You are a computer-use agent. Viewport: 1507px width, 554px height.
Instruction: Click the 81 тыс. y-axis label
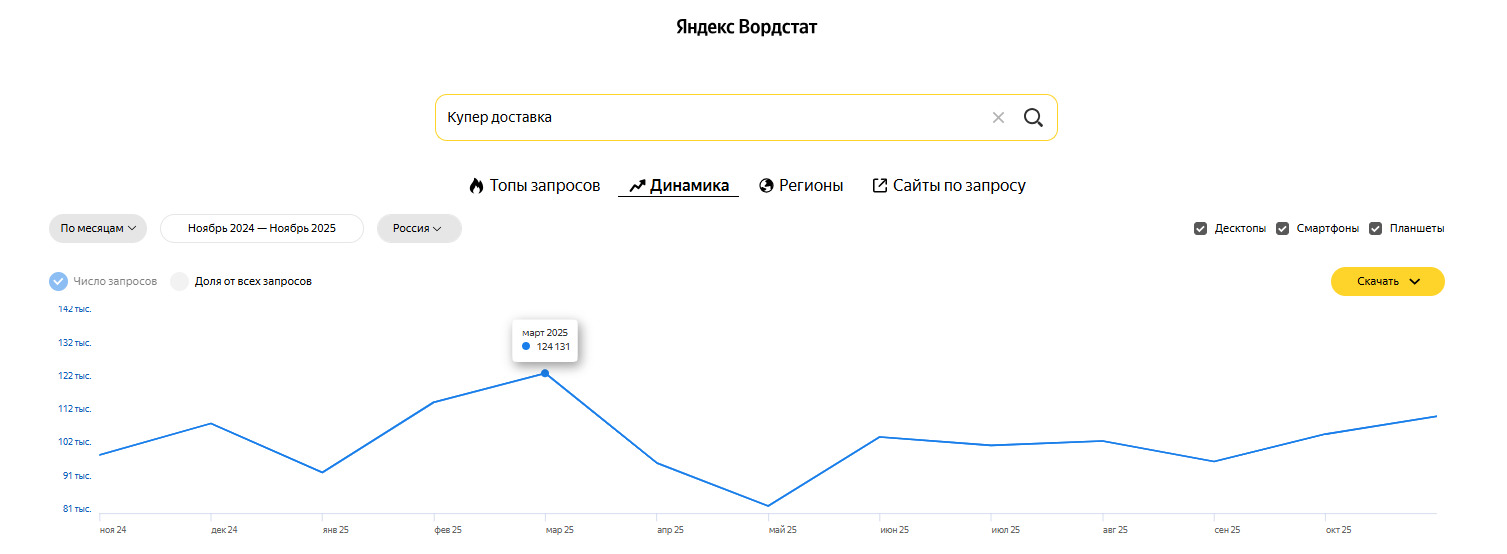77,509
